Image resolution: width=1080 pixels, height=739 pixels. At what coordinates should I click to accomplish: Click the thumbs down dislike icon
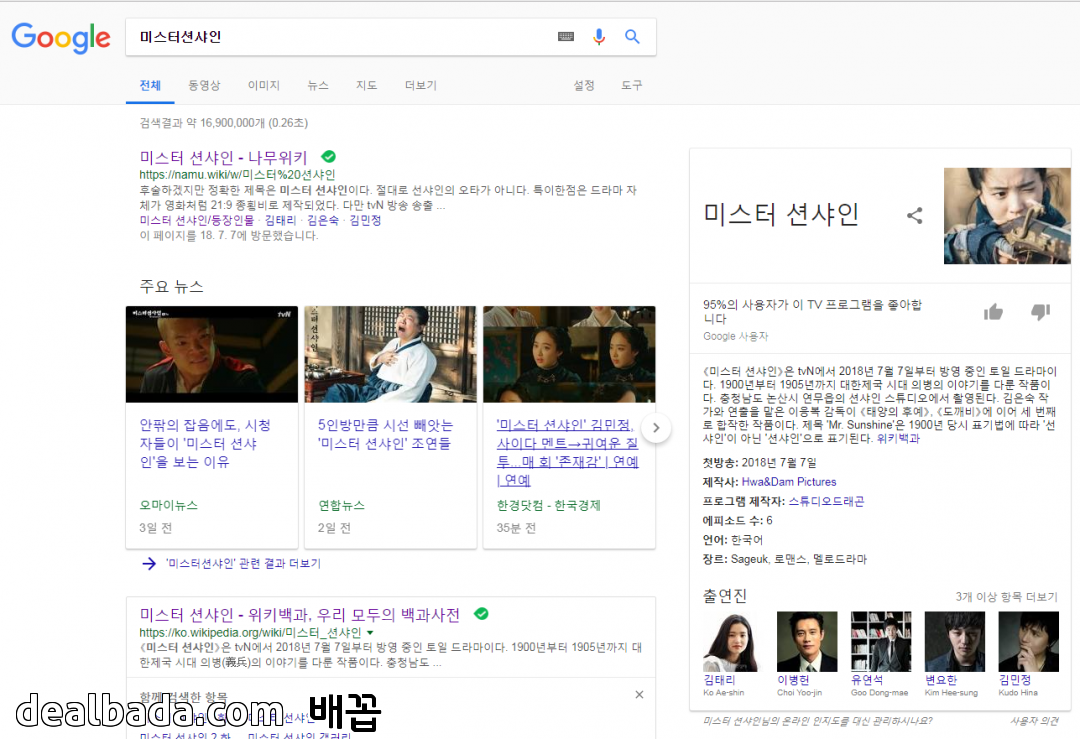coord(1040,312)
